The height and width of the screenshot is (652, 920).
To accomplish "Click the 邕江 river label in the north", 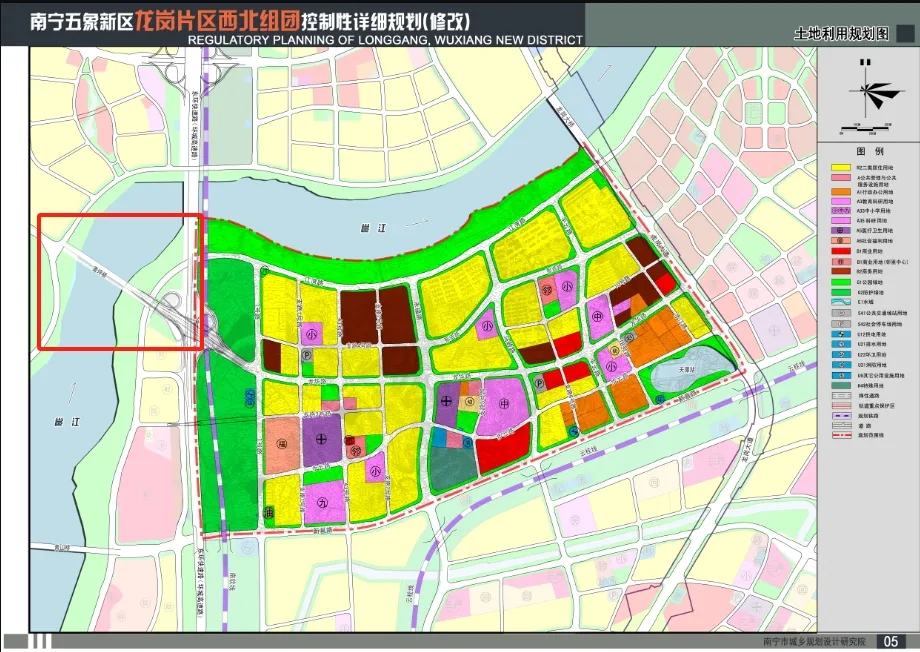I will coord(373,228).
